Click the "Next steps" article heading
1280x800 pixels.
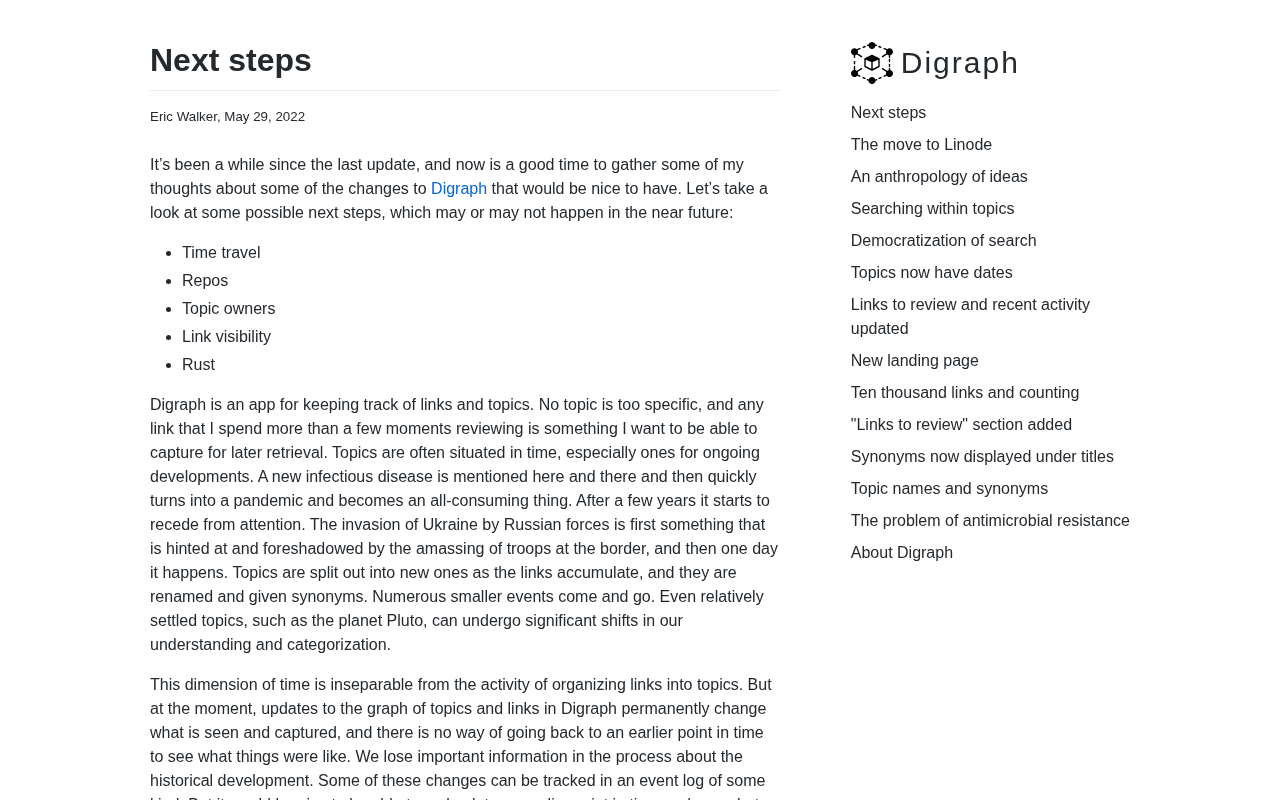(231, 61)
